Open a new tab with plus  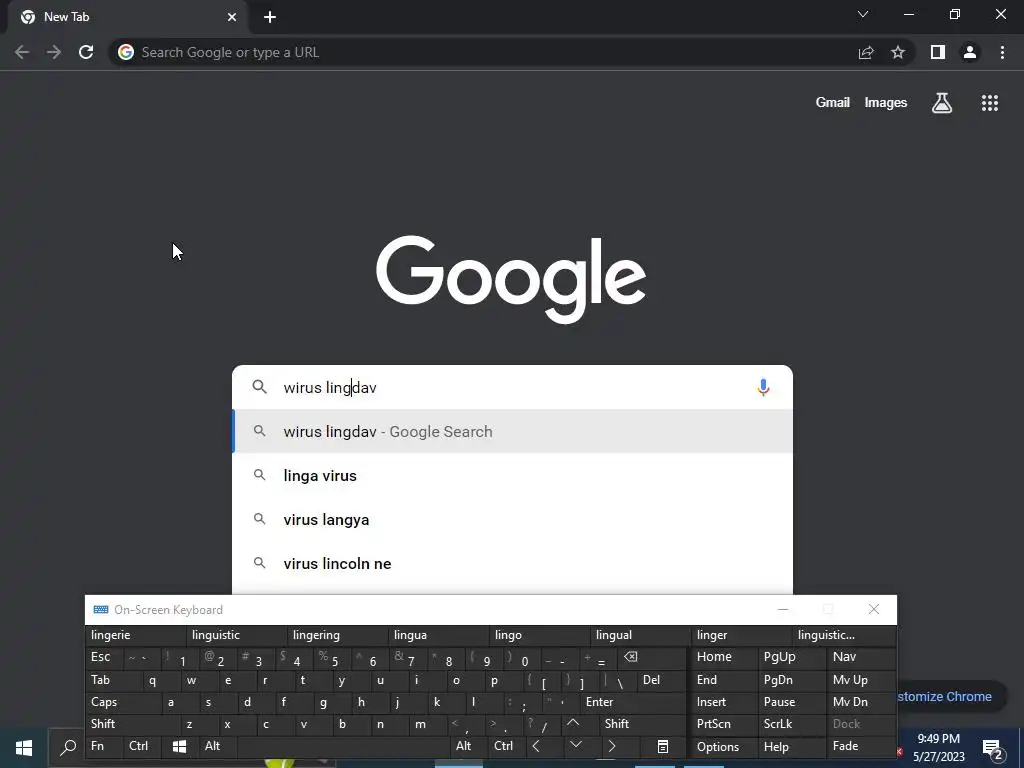(270, 17)
